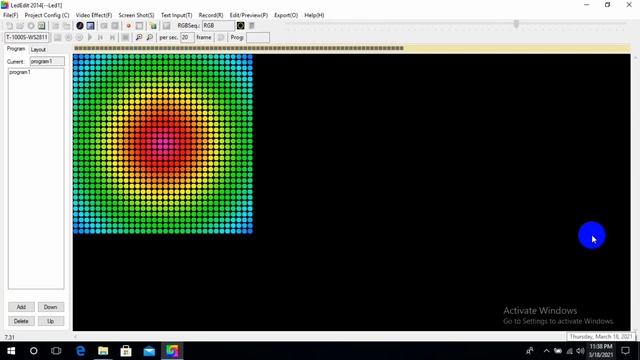This screenshot has height=360, width=640.
Task: Open the Windows Start menu
Action: click(11, 351)
